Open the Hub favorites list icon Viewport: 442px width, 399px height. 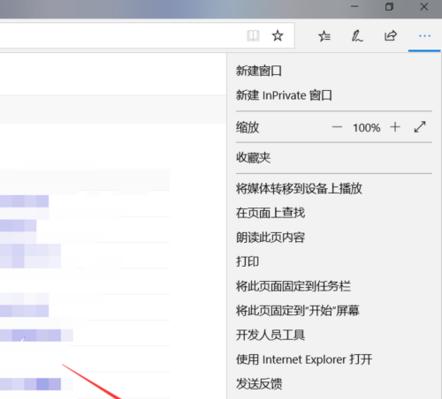(324, 36)
